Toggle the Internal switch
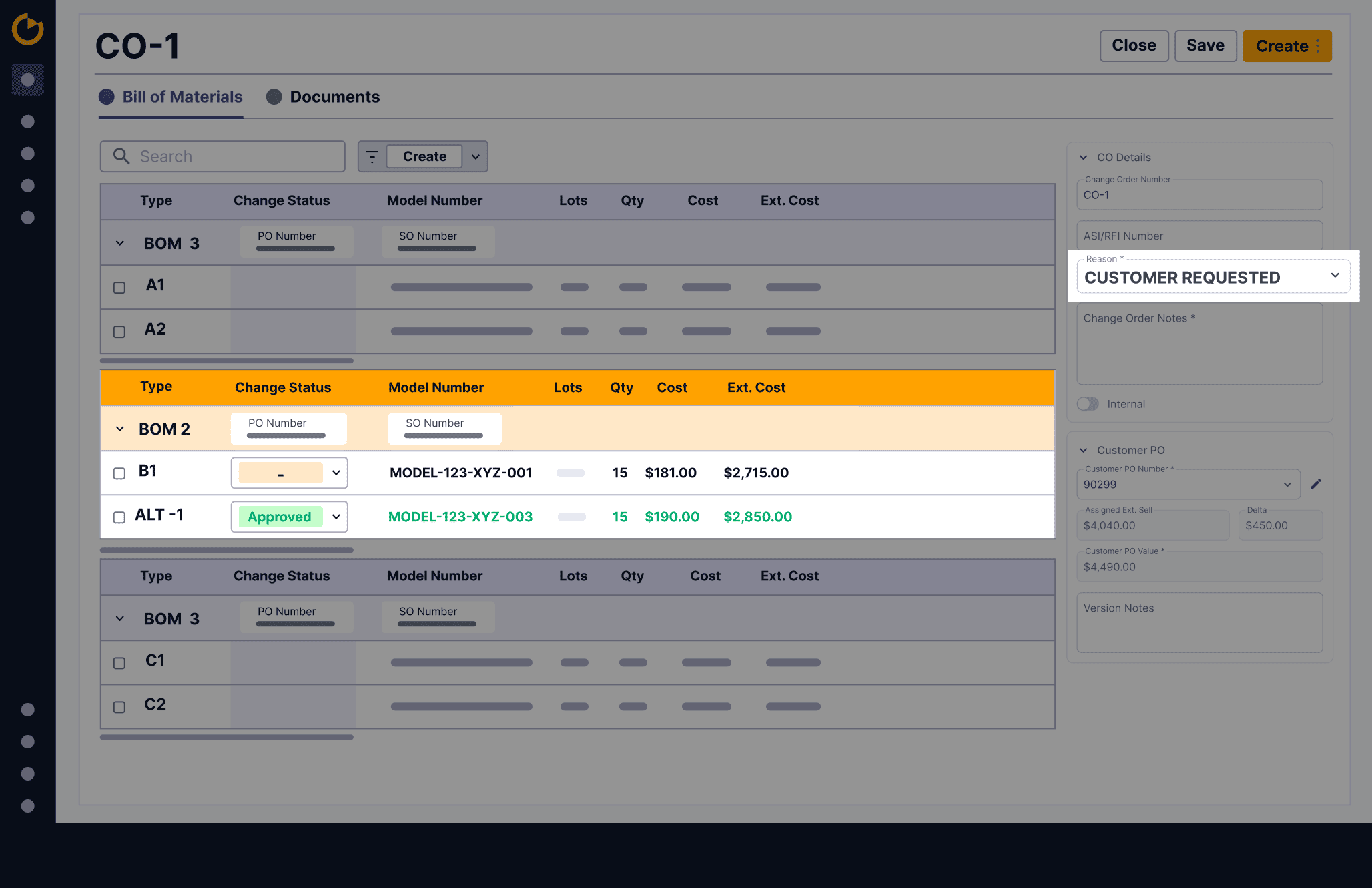Screen dimensions: 1372x888 point(1088,404)
